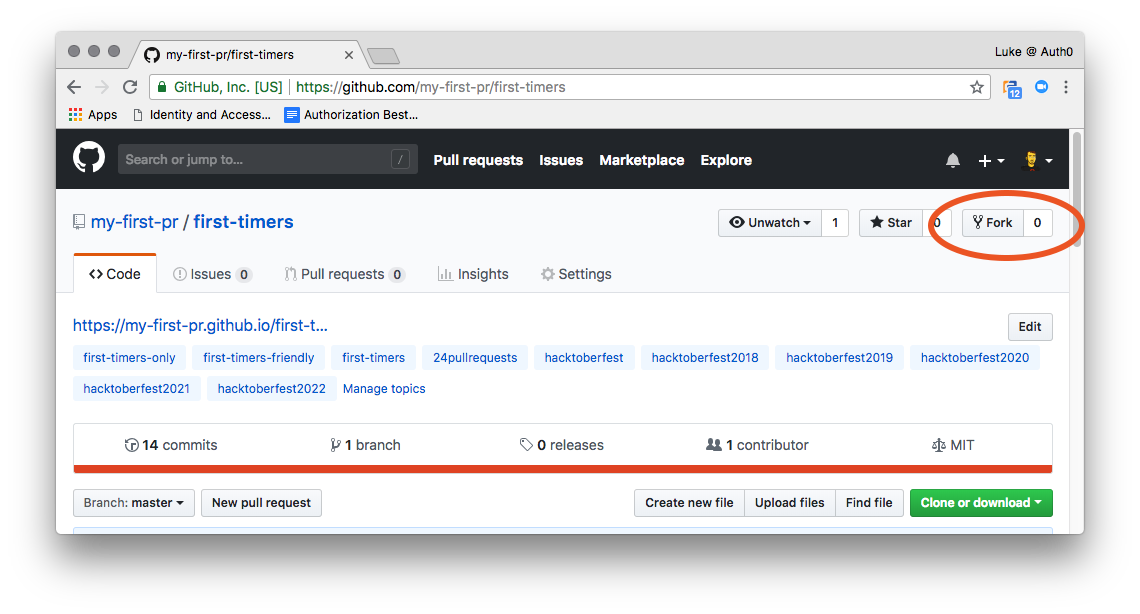The width and height of the screenshot is (1140, 614).
Task: Click Manage topics
Action: point(384,389)
